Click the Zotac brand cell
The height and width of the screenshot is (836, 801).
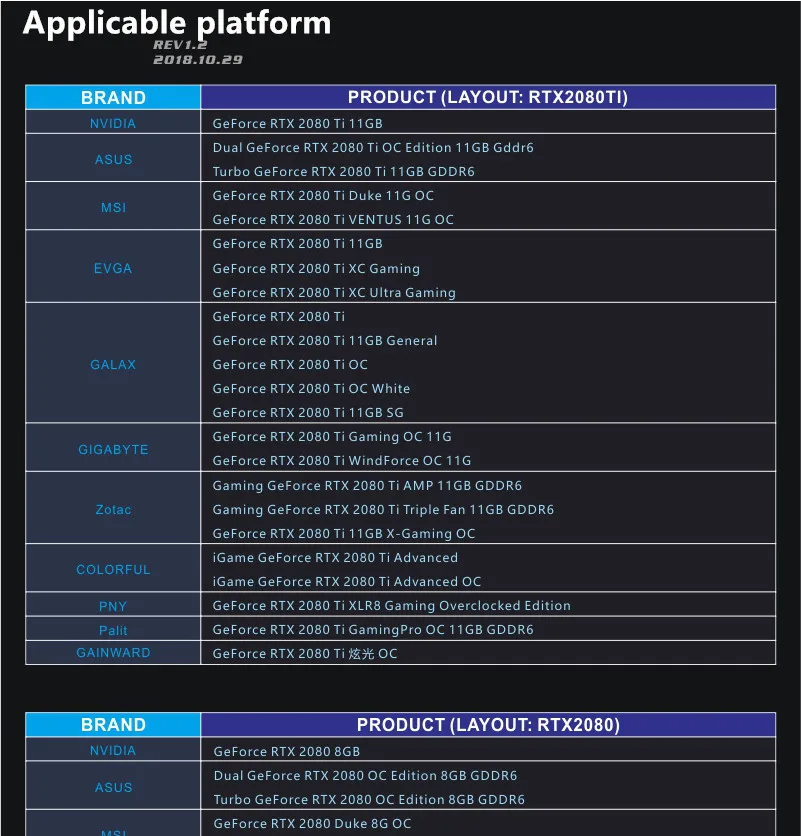pyautogui.click(x=113, y=509)
